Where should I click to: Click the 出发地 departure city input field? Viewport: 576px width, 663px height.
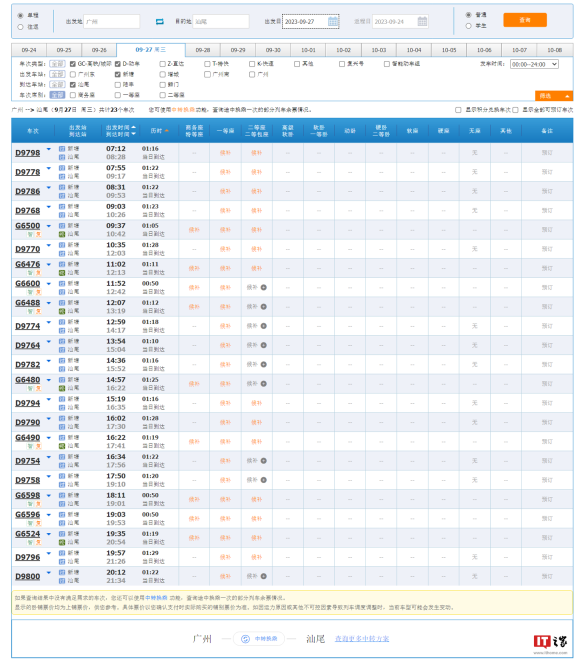tap(112, 22)
